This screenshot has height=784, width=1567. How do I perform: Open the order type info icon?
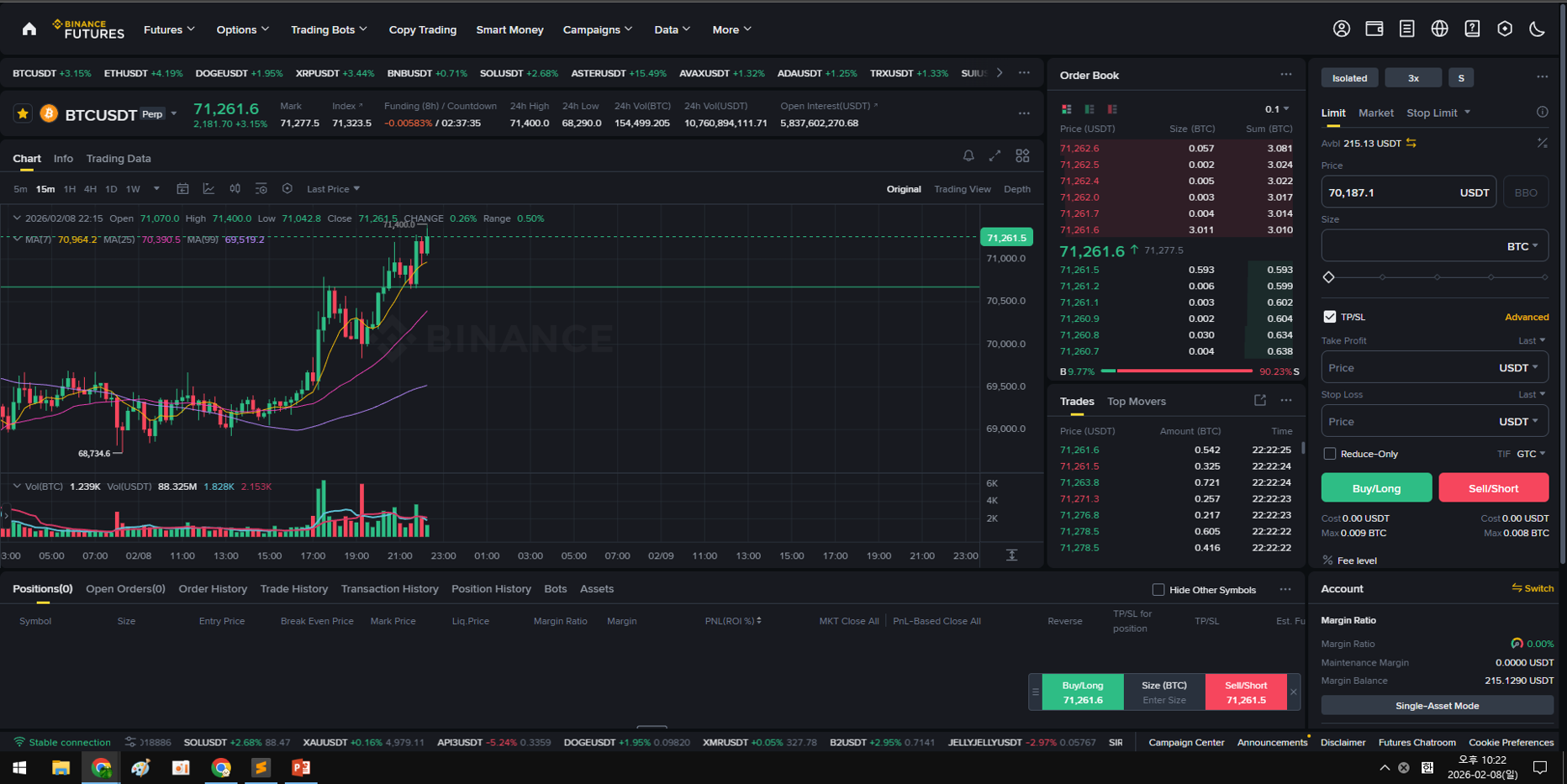1543,113
